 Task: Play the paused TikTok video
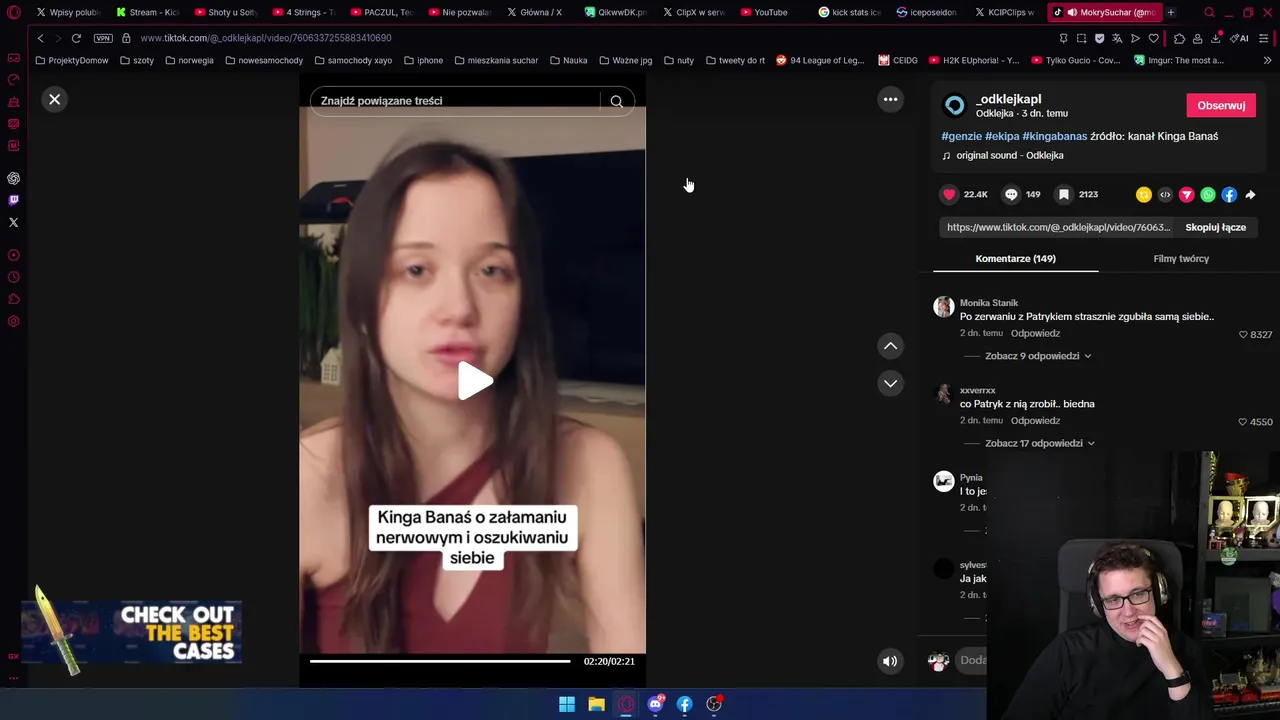(x=474, y=381)
